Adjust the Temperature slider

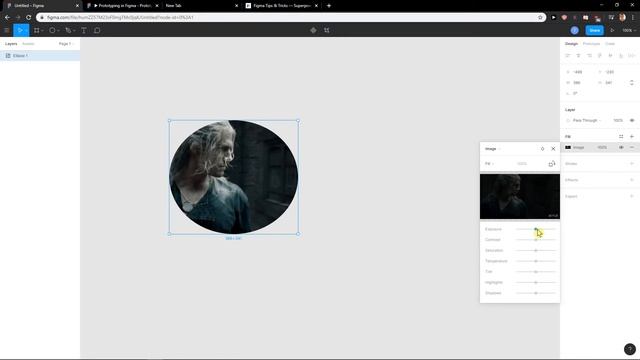tap(536, 261)
